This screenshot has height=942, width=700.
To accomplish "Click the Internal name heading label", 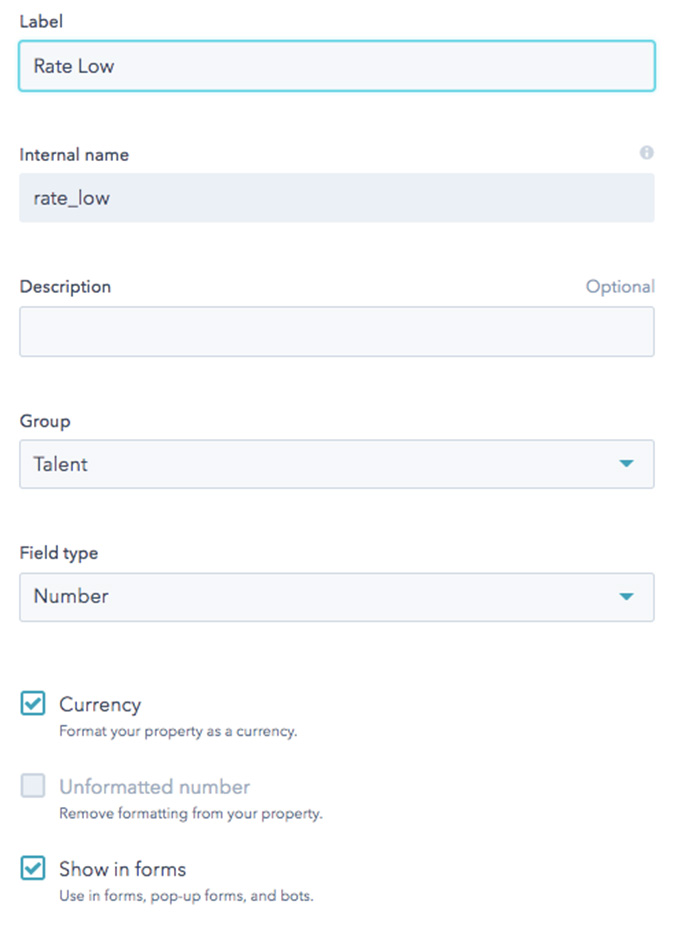I will (74, 154).
